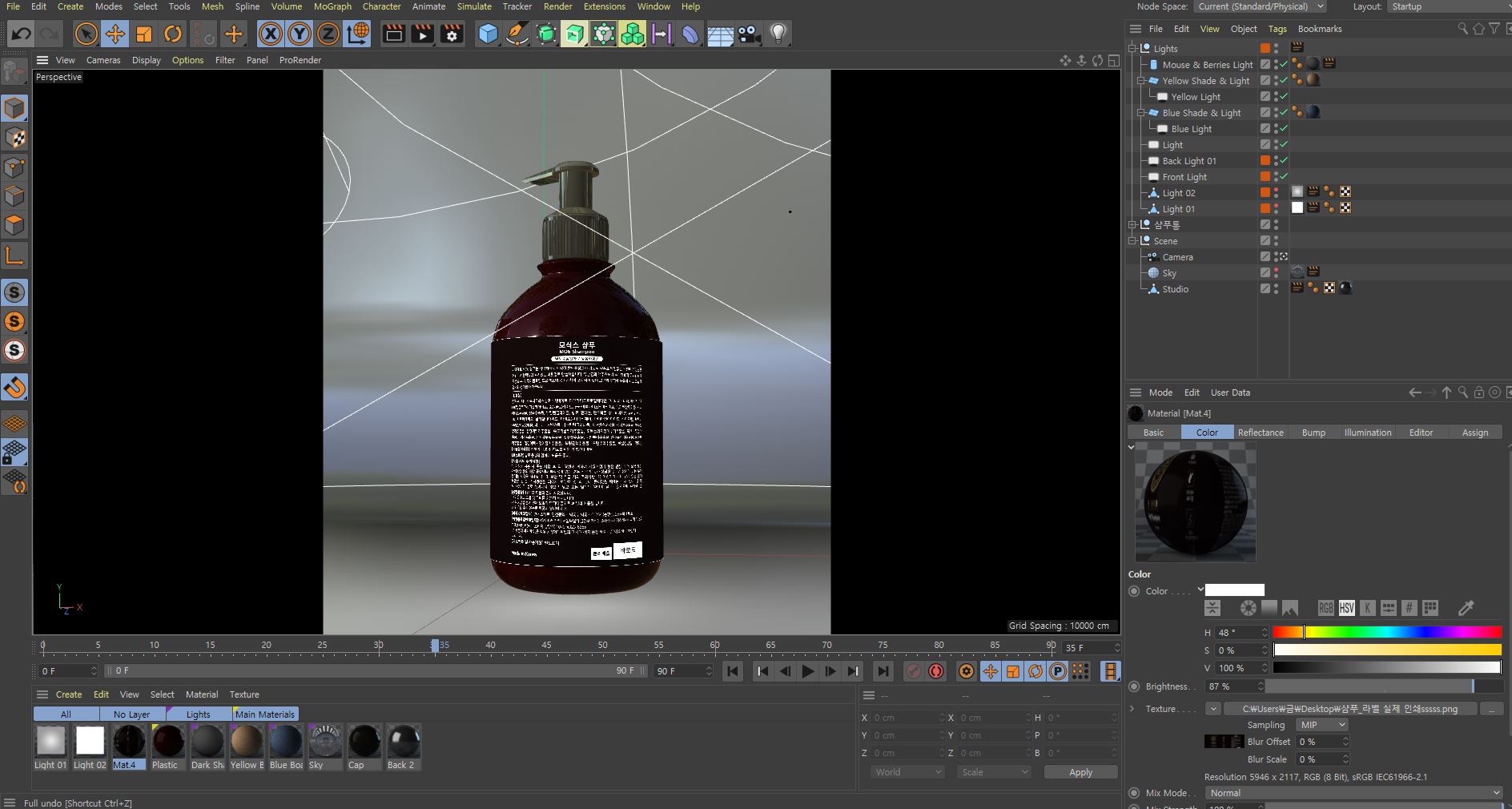1512x809 pixels.
Task: Click the Assign tab
Action: pos(1475,433)
